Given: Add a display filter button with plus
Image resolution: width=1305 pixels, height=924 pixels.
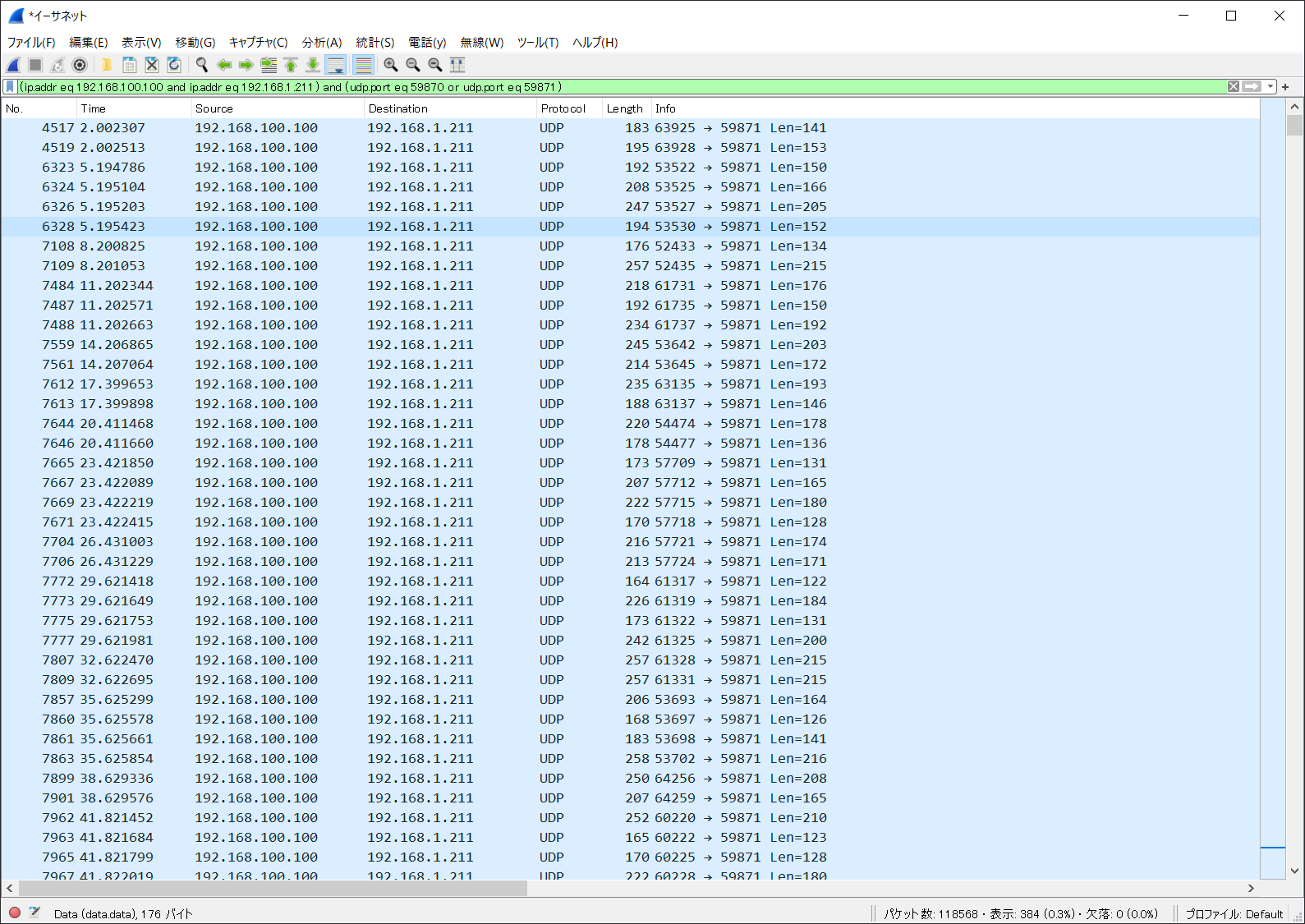Looking at the screenshot, I should pyautogui.click(x=1285, y=87).
